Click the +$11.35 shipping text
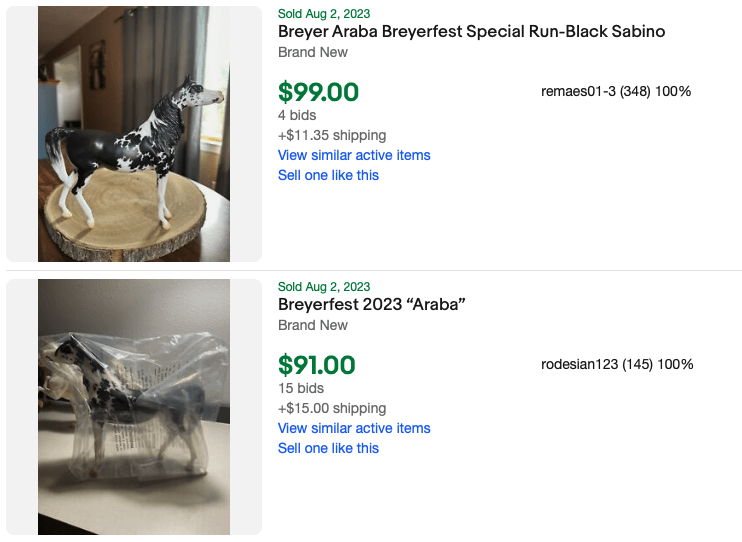The height and width of the screenshot is (542, 742). pyautogui.click(x=332, y=135)
